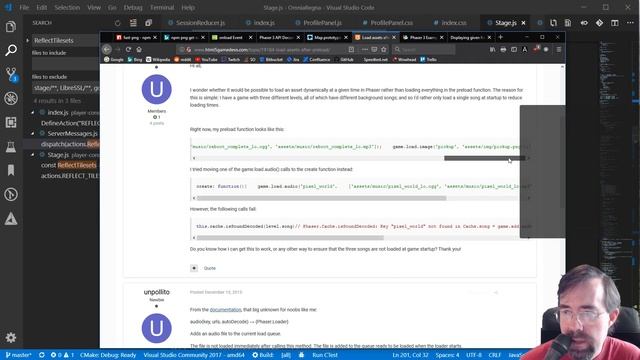Click the create function code block scrollbar
Viewport: 640px width, 360px height.
(322, 198)
